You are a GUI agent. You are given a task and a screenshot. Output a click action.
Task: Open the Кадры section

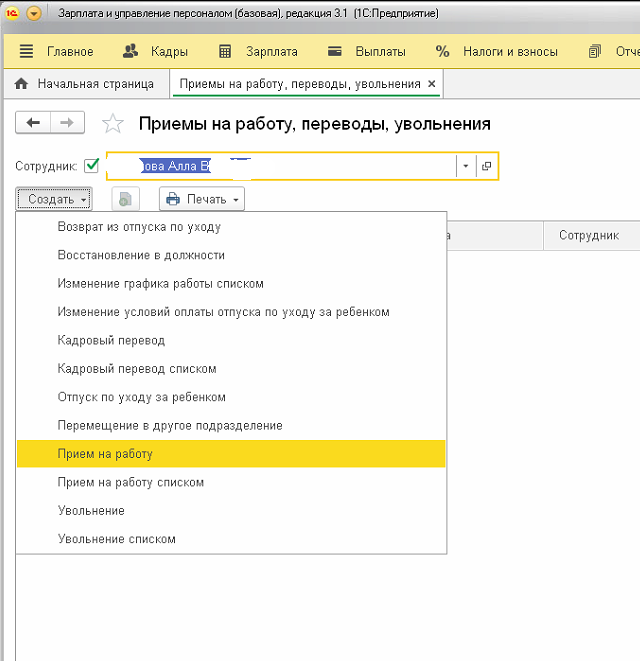tap(169, 51)
